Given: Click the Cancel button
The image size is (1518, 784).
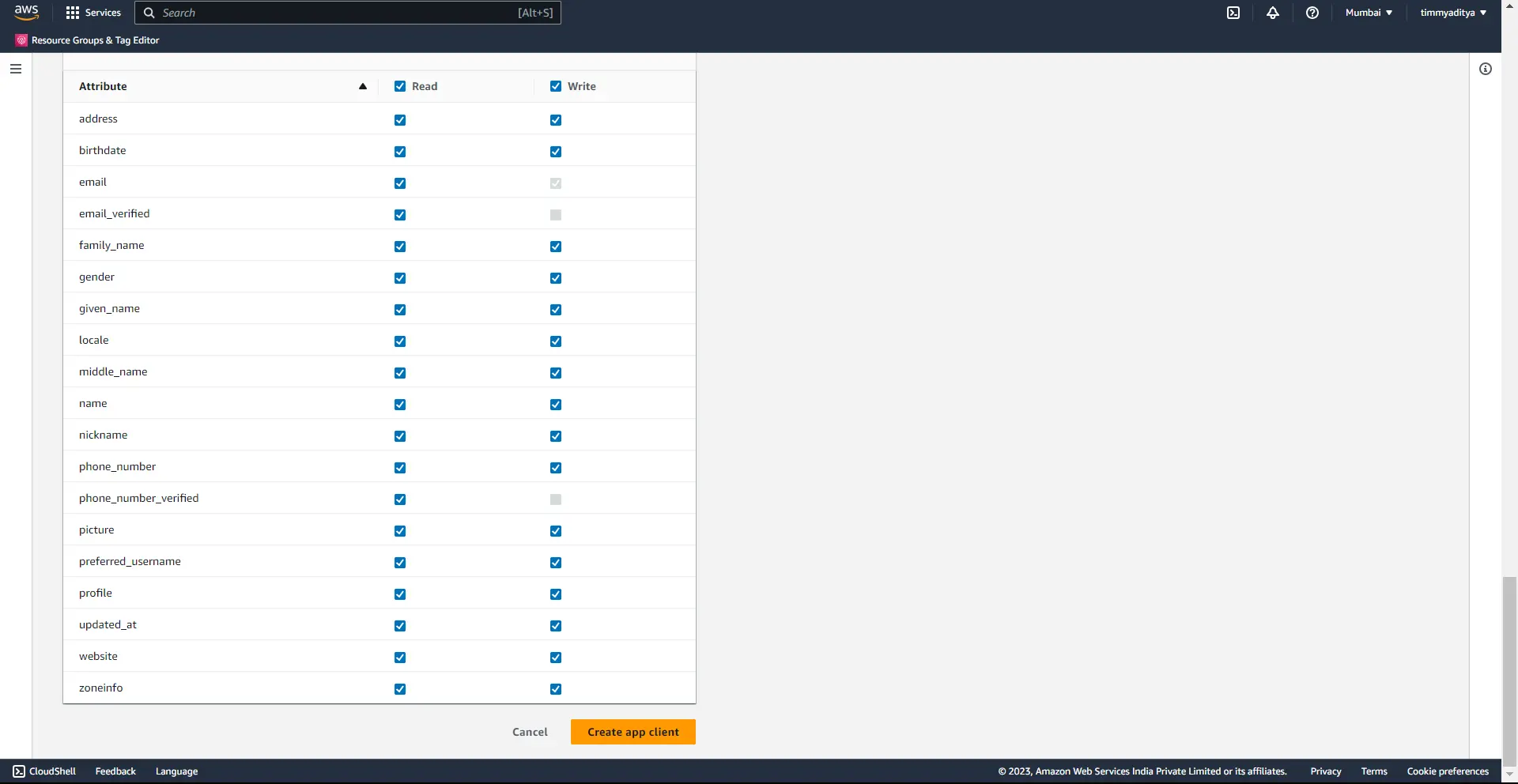Looking at the screenshot, I should [x=530, y=732].
